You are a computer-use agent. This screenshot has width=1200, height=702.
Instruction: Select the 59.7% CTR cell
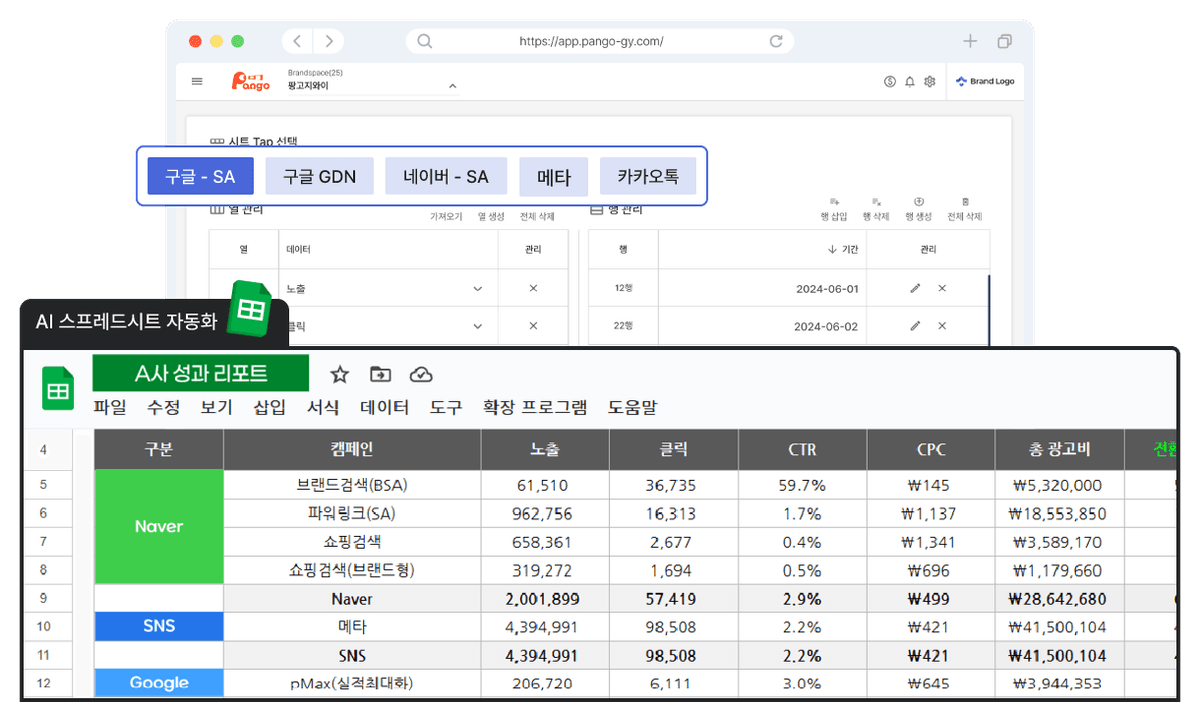click(x=802, y=485)
